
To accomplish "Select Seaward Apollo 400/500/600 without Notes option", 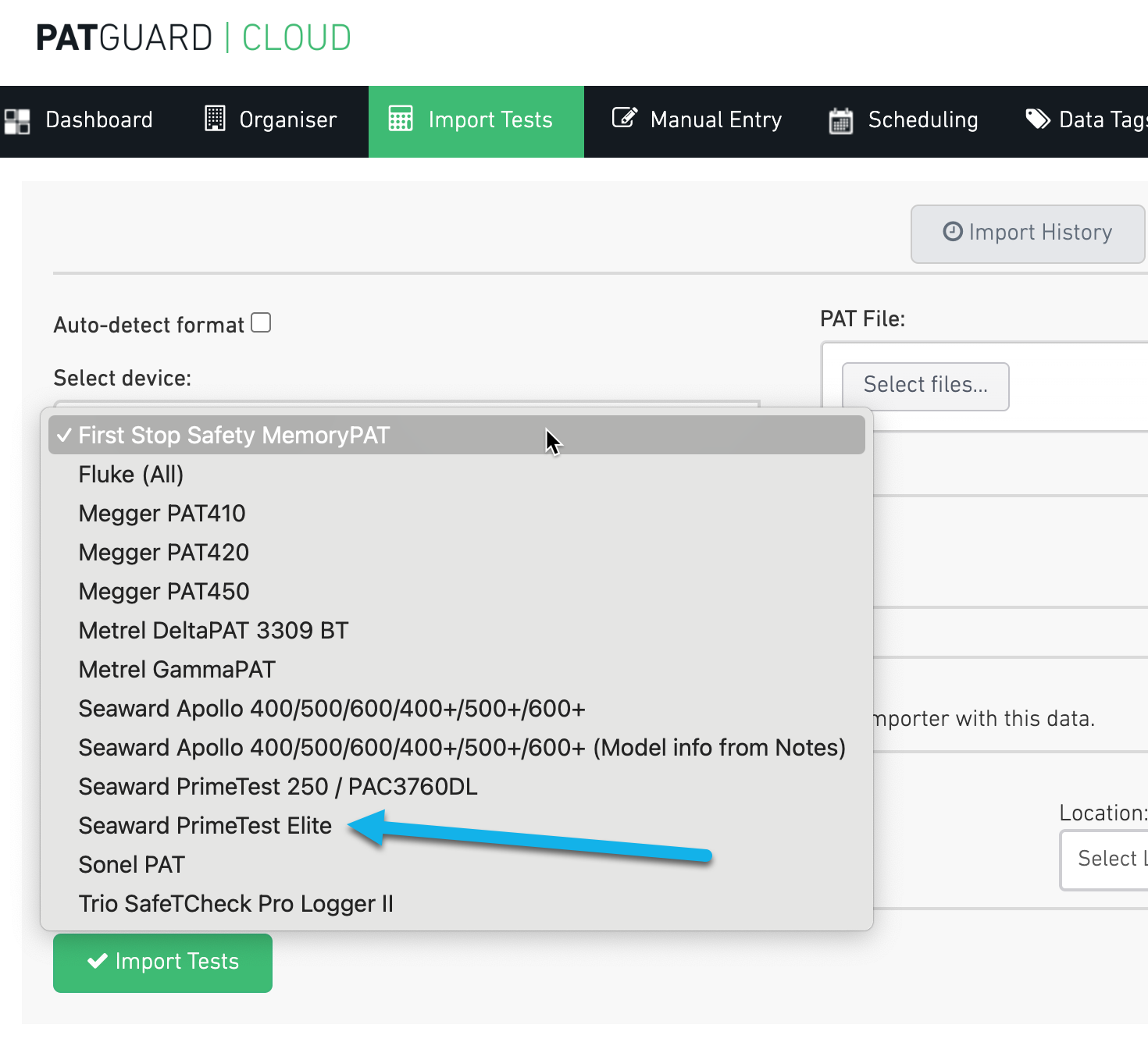I will tap(457, 708).
